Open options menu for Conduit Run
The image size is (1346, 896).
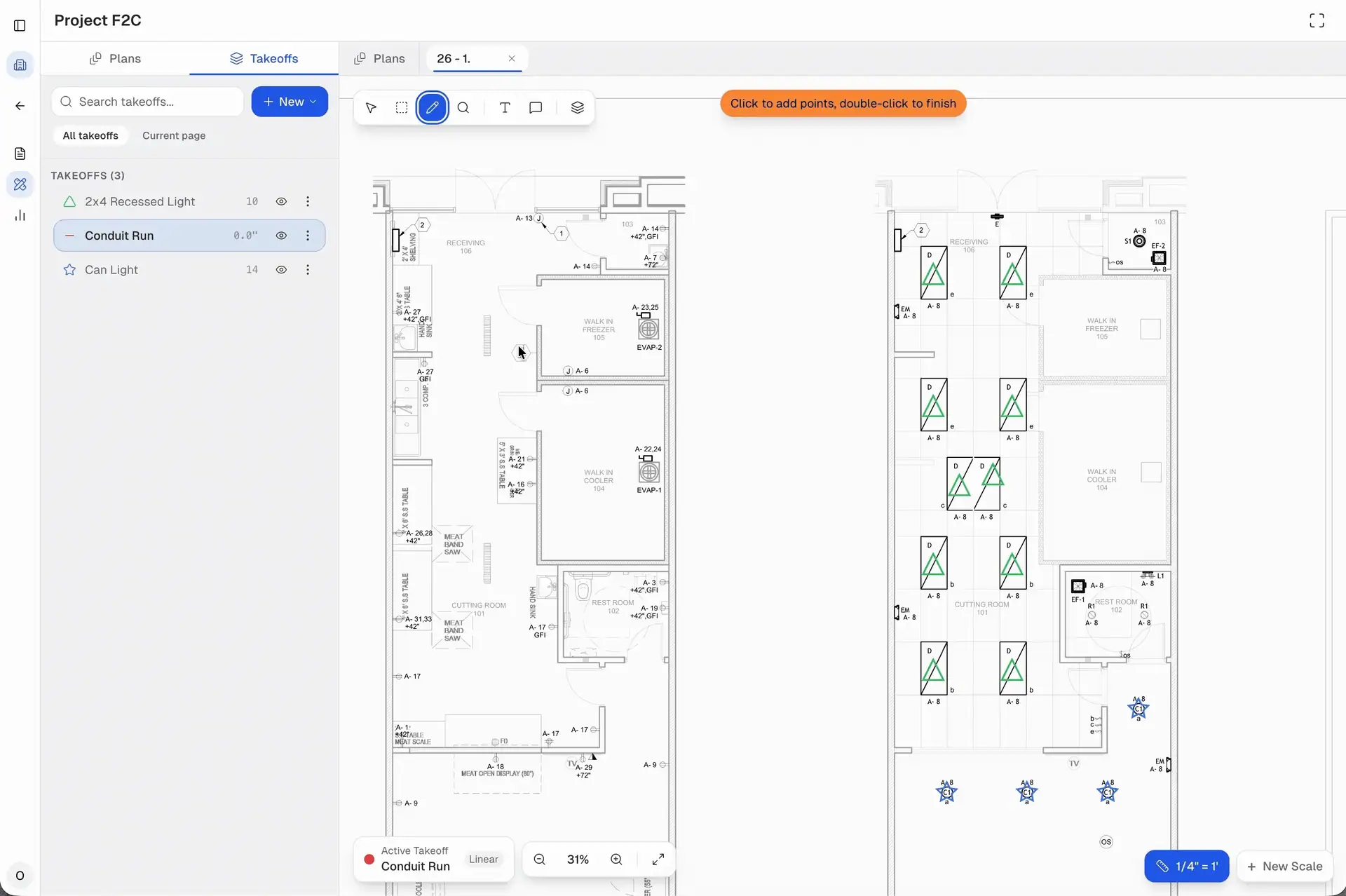click(308, 236)
